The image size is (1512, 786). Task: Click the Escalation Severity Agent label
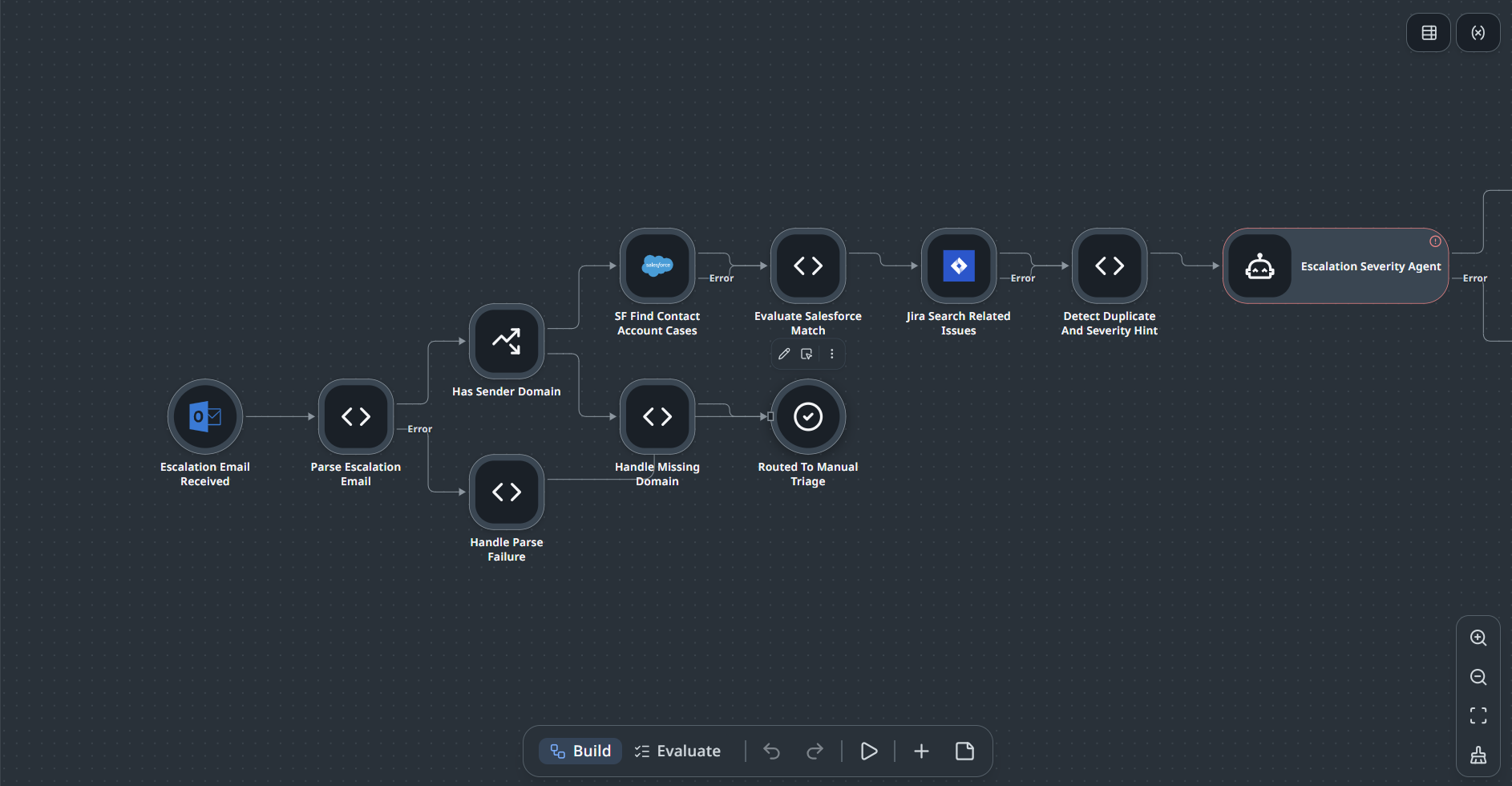(1371, 266)
